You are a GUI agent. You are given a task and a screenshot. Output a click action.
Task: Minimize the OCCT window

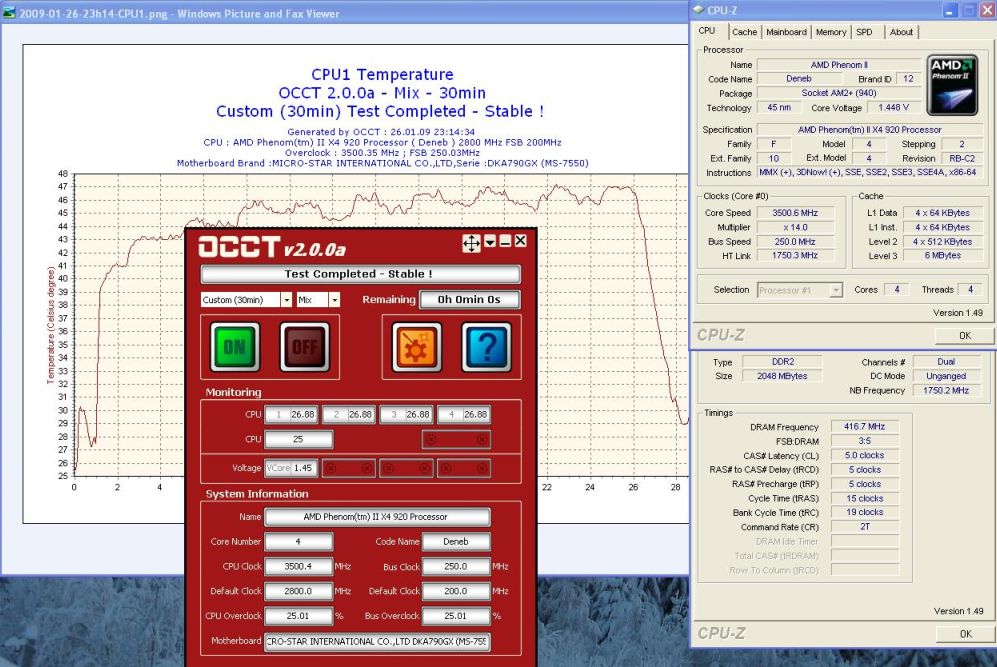coord(505,241)
